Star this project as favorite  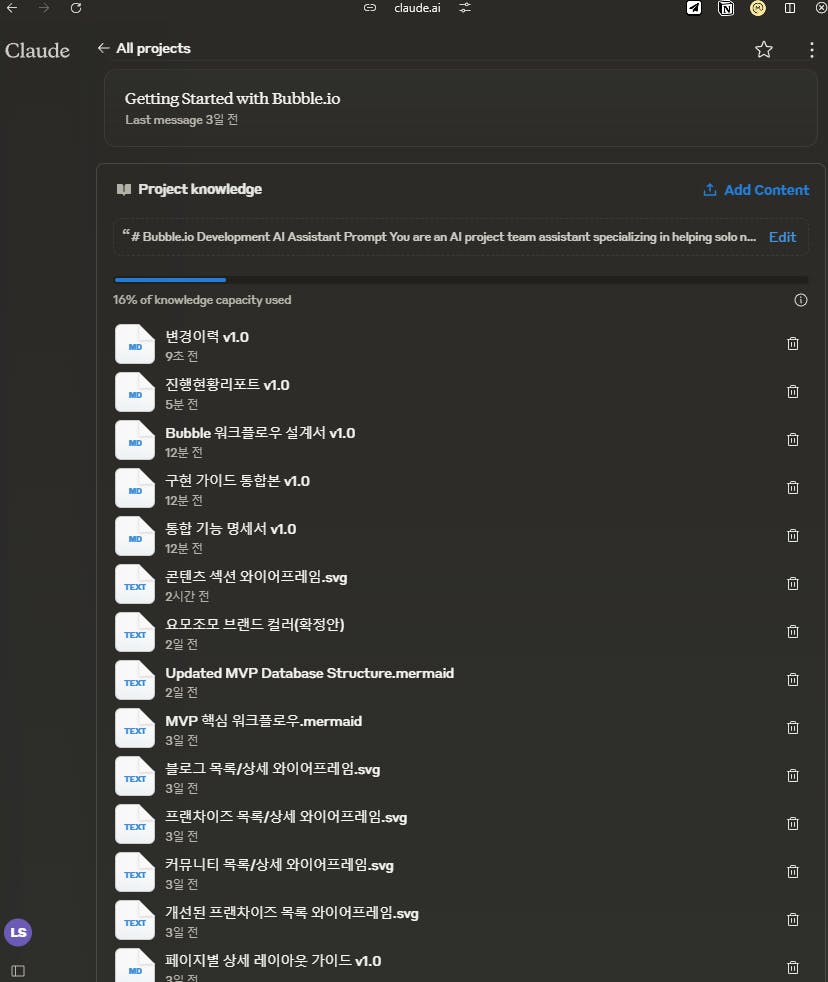[763, 49]
